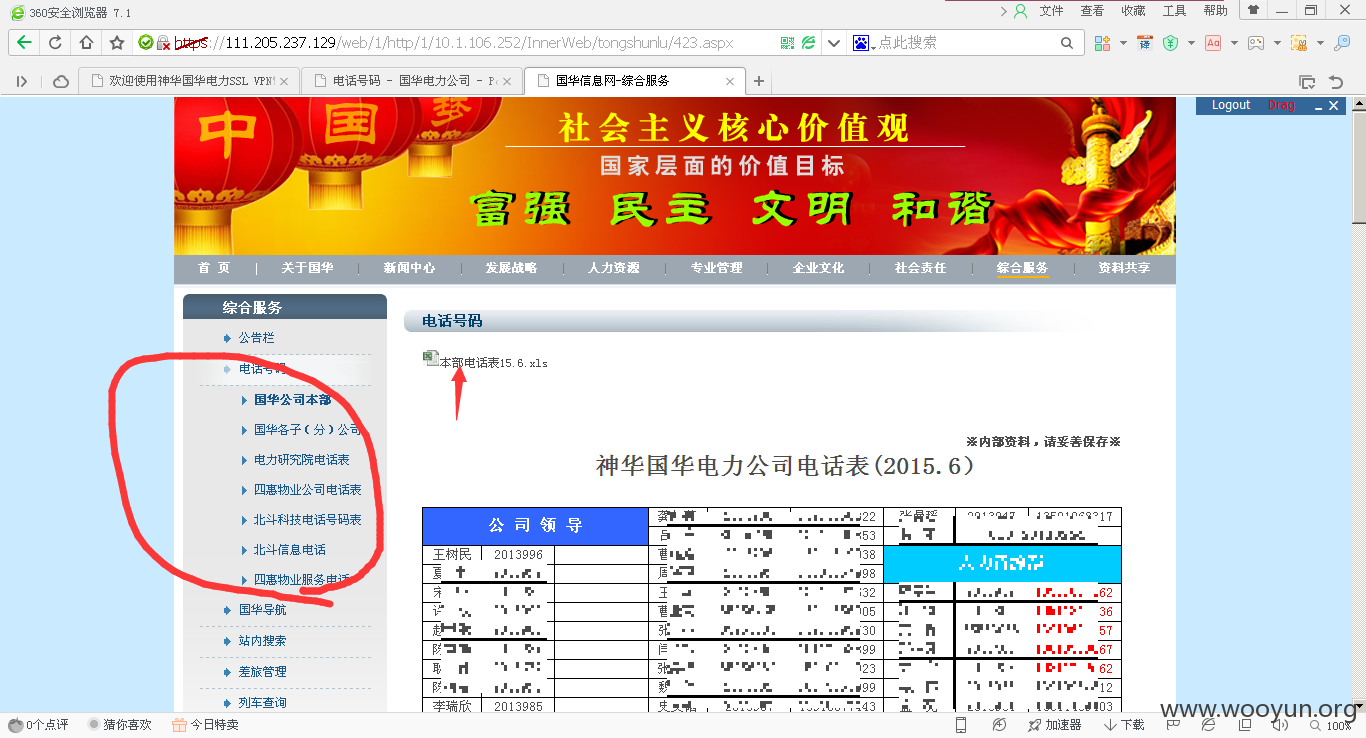
Task: Expand the extensions grid dropdown arrow
Action: click(1123, 43)
